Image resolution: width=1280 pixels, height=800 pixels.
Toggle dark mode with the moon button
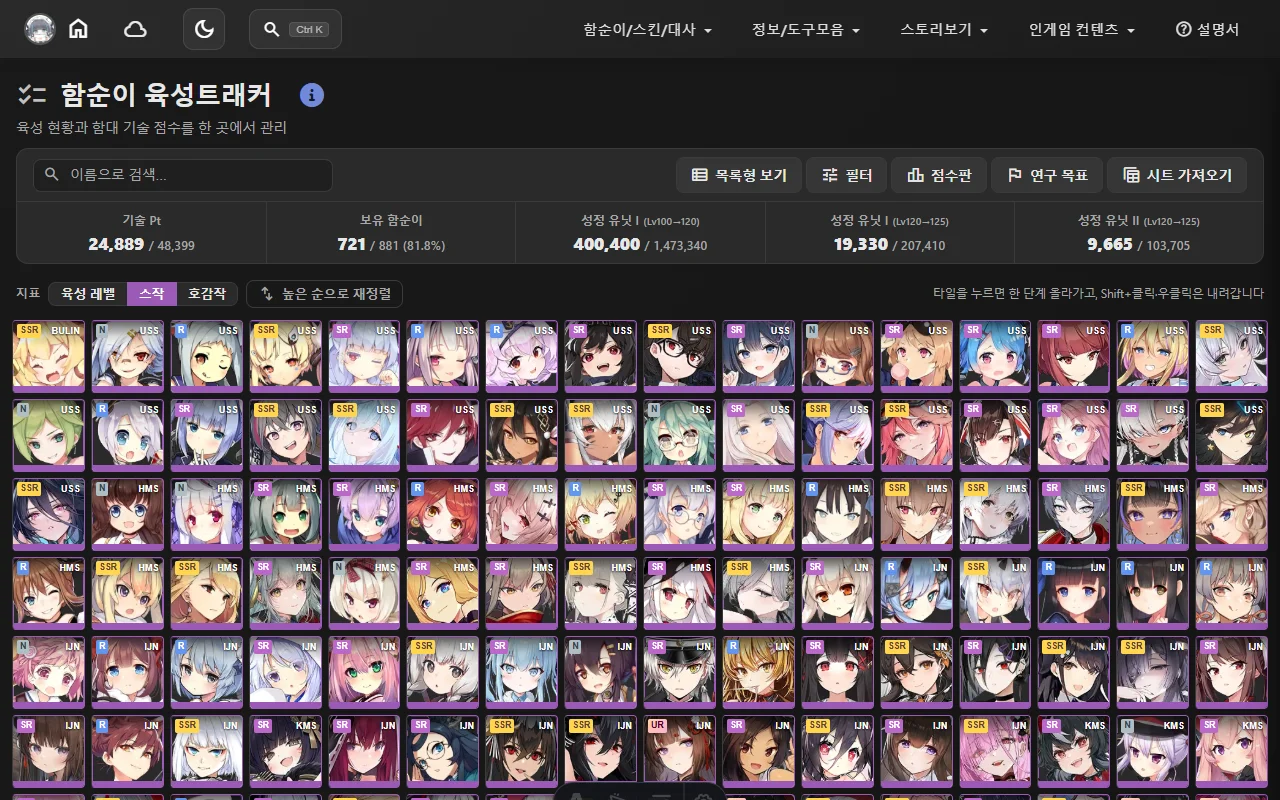pyautogui.click(x=204, y=29)
